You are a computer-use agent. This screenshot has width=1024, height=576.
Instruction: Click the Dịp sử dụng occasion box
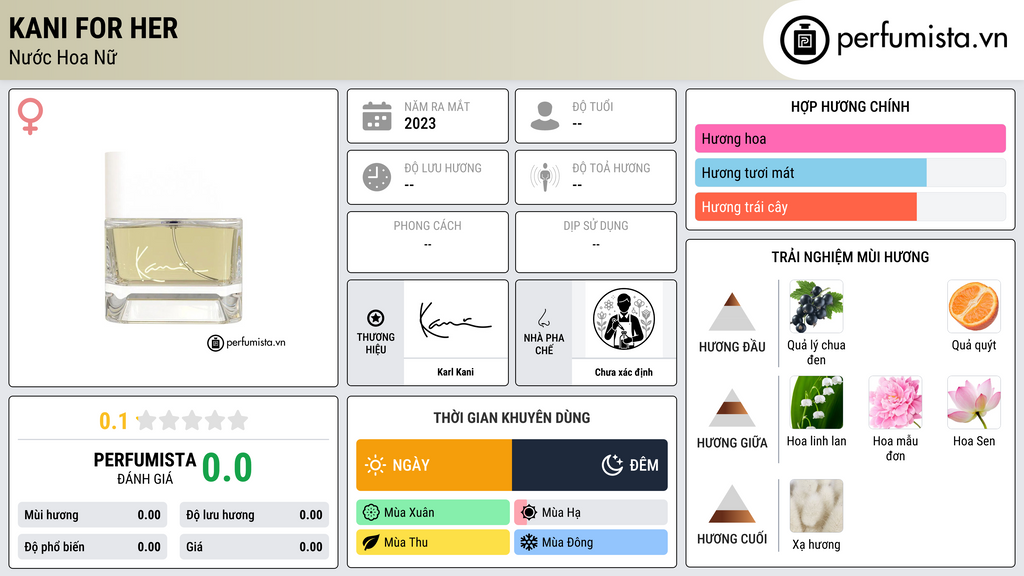click(596, 242)
